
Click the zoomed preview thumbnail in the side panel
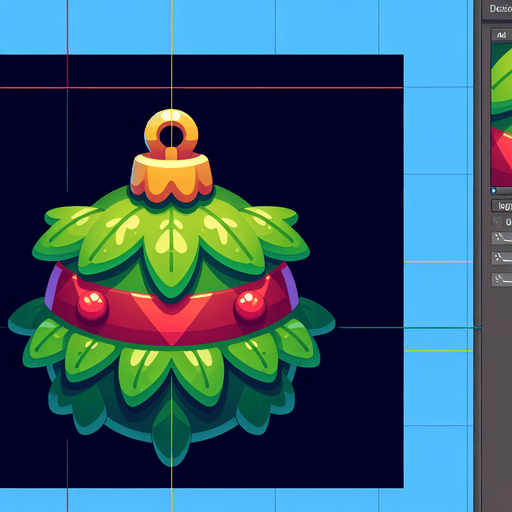(502, 114)
